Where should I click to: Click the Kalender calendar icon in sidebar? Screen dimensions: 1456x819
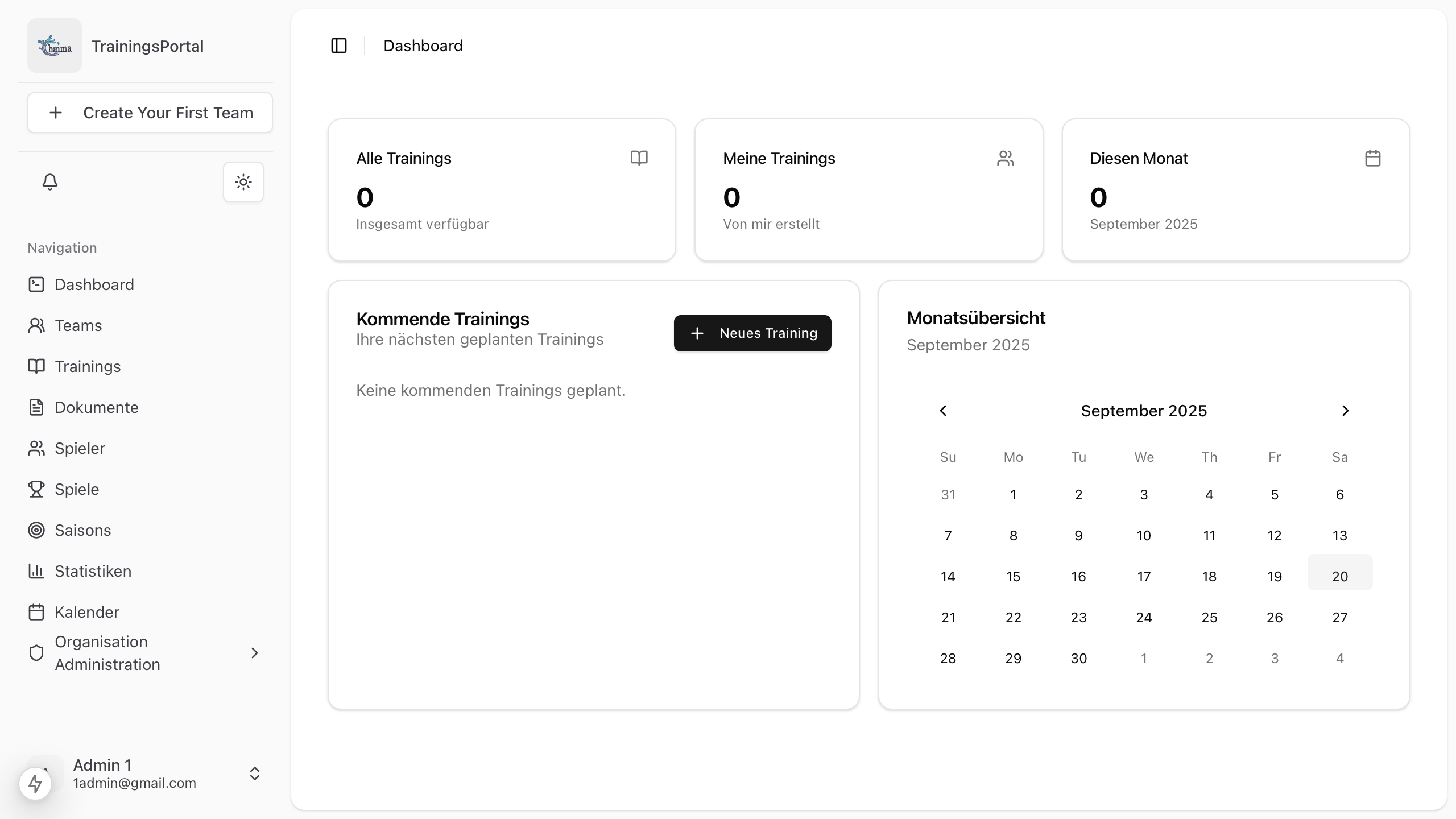(36, 612)
